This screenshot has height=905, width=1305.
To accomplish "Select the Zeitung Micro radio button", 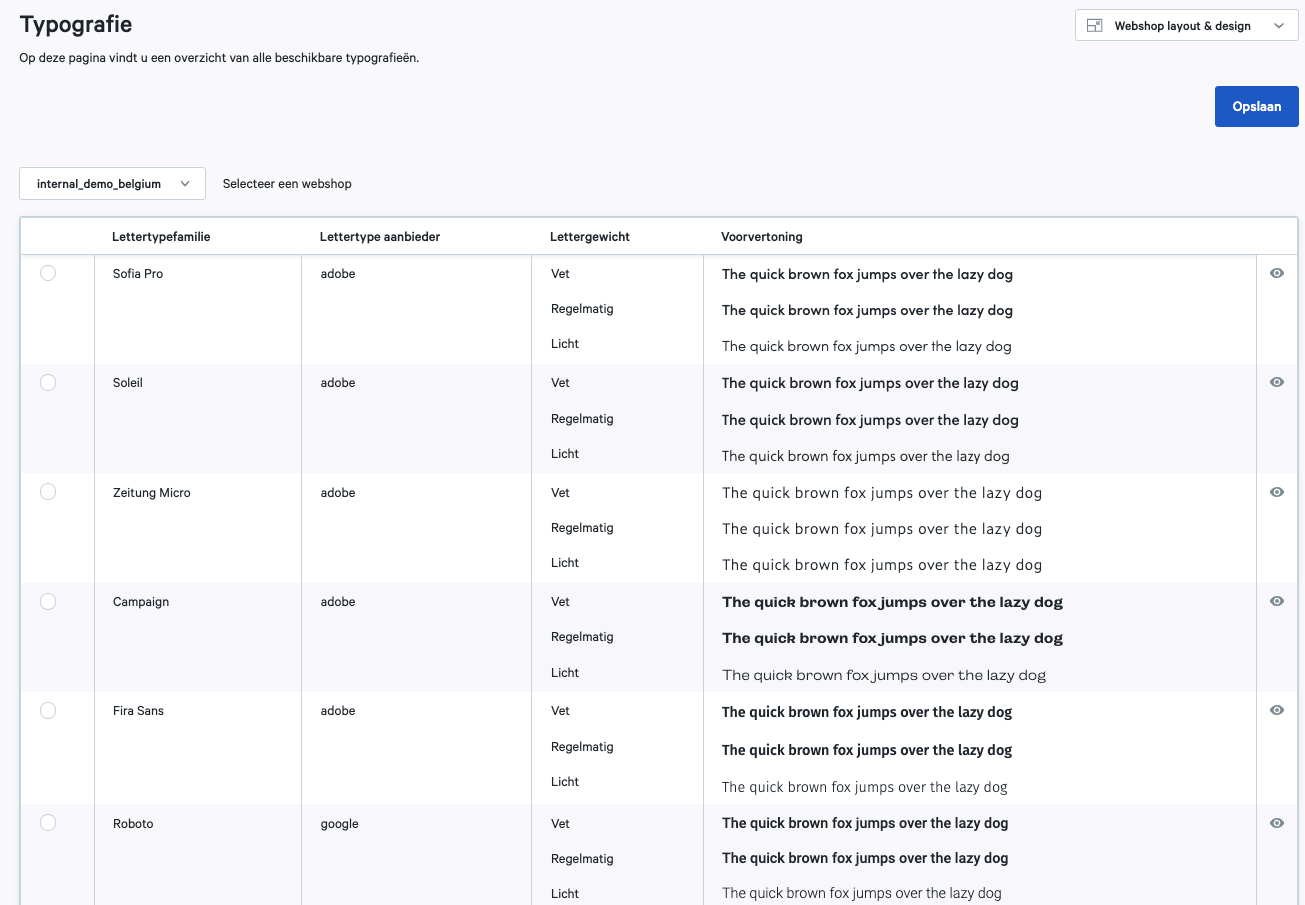I will pos(48,492).
